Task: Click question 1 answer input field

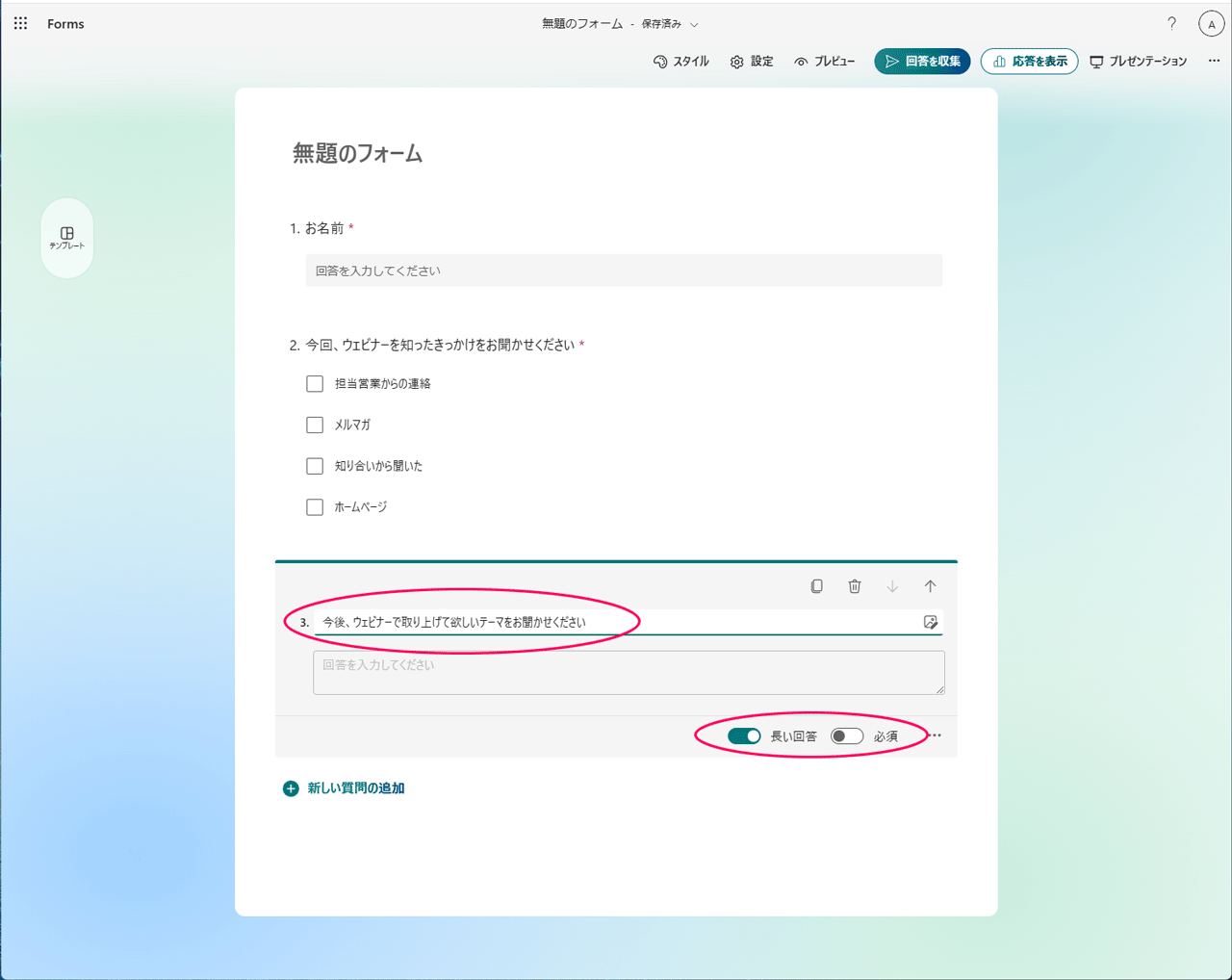Action: pyautogui.click(x=624, y=271)
